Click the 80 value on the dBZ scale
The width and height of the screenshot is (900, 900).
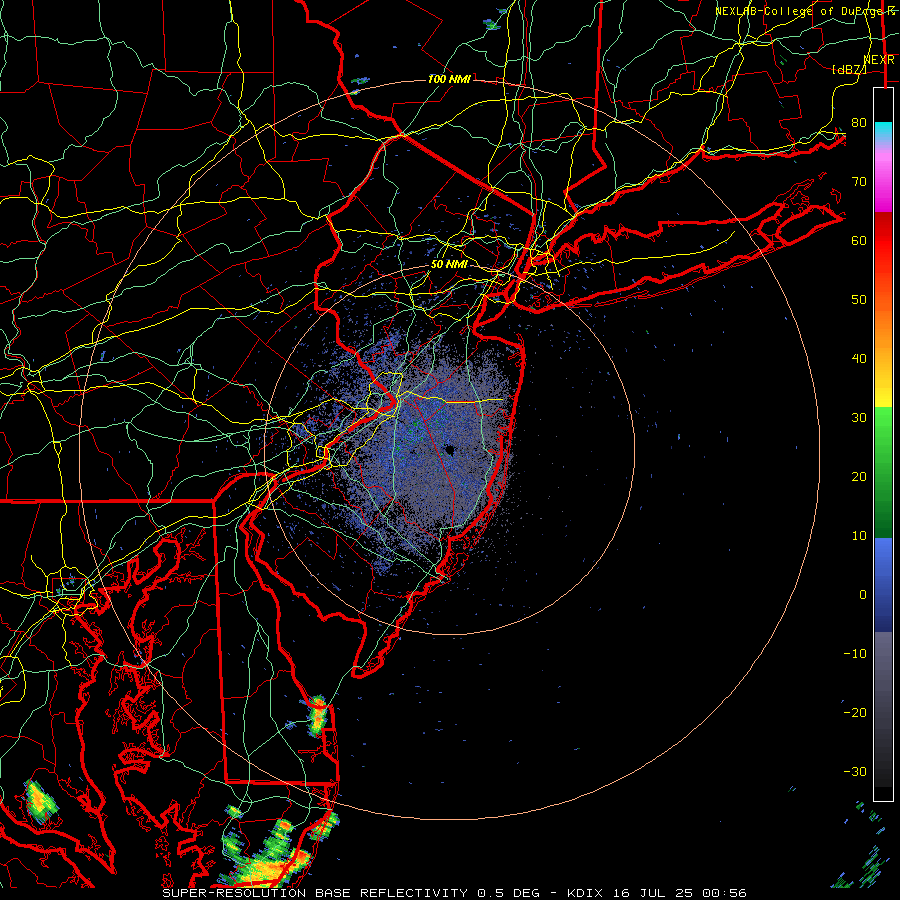[859, 122]
